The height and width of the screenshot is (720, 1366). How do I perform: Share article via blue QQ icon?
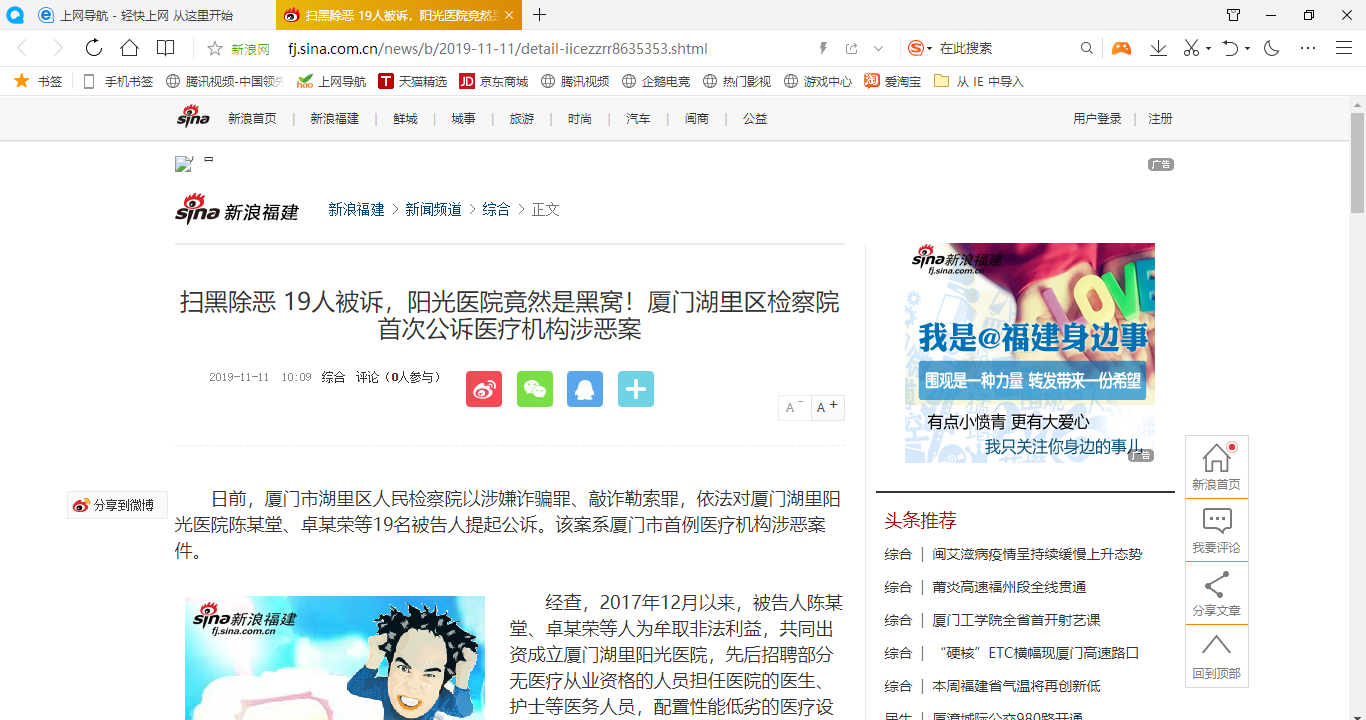point(585,389)
